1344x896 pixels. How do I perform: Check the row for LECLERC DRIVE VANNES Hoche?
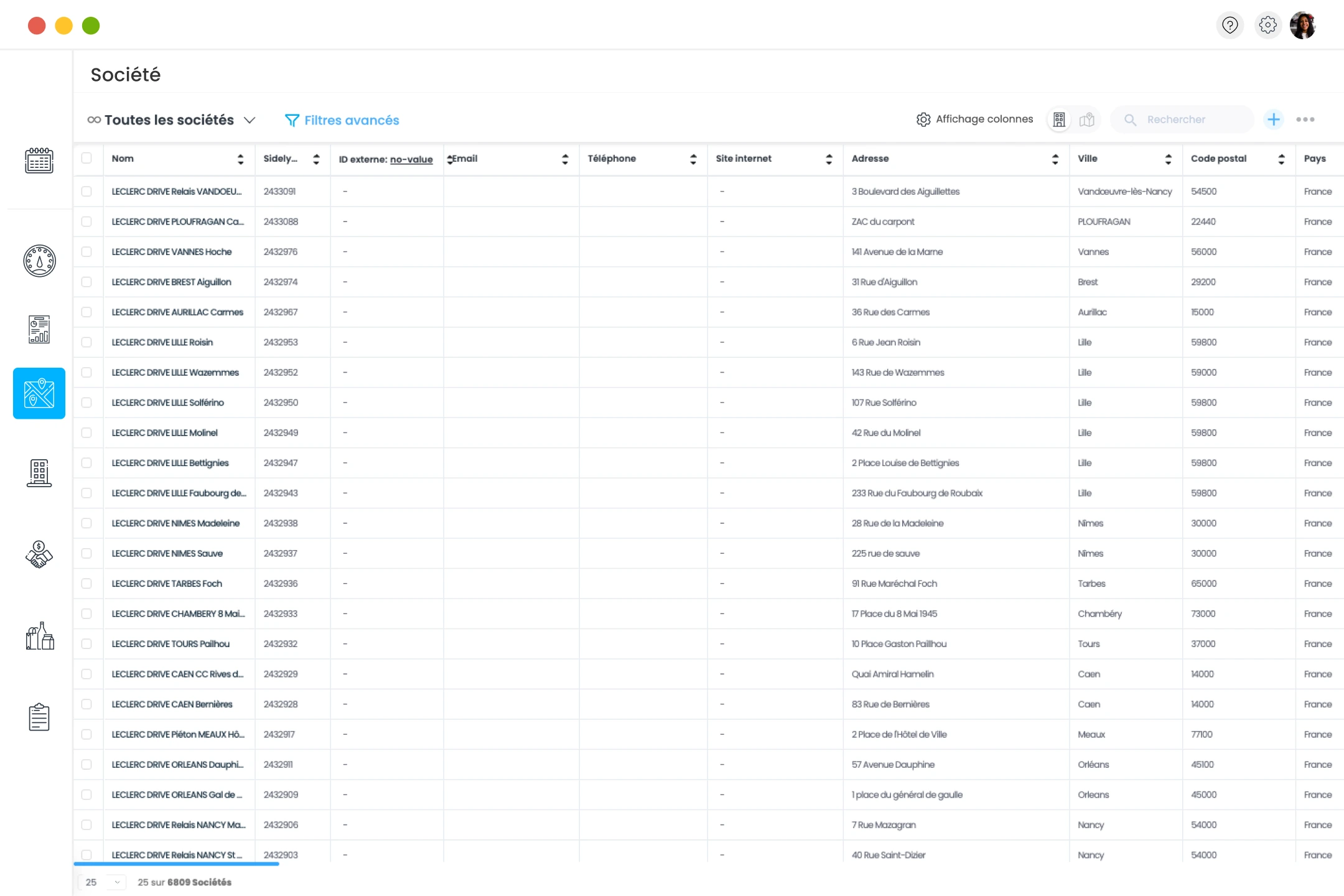point(87,251)
